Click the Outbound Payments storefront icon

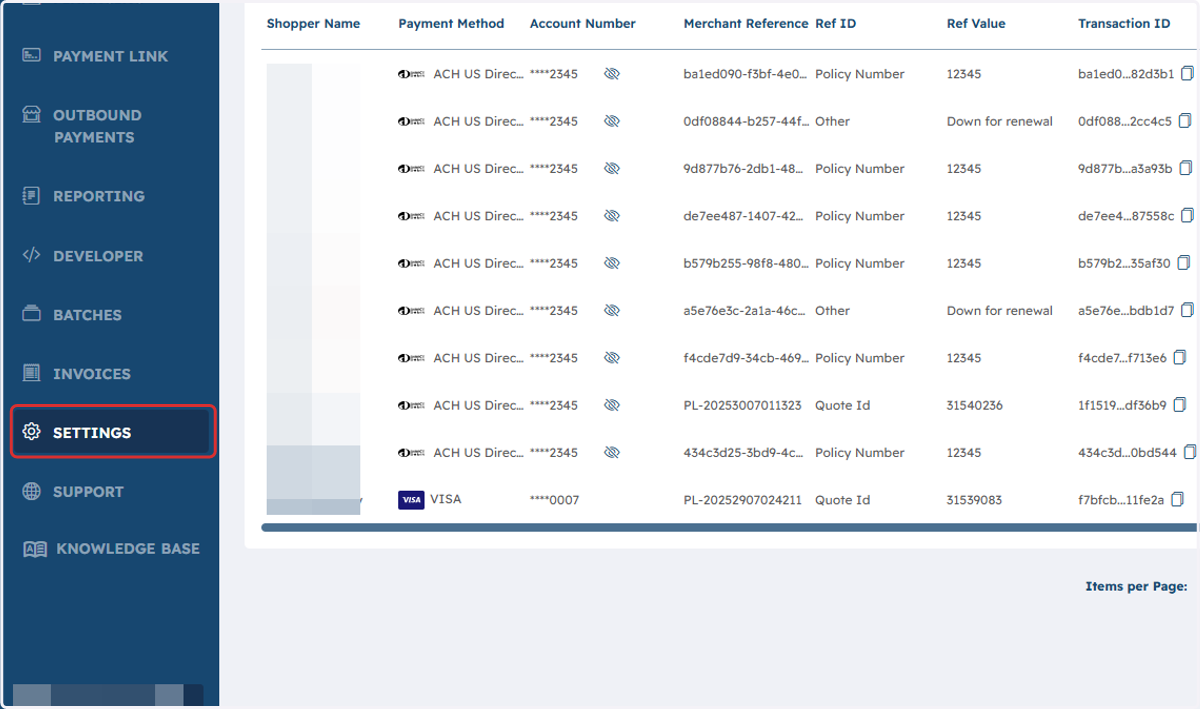32,114
